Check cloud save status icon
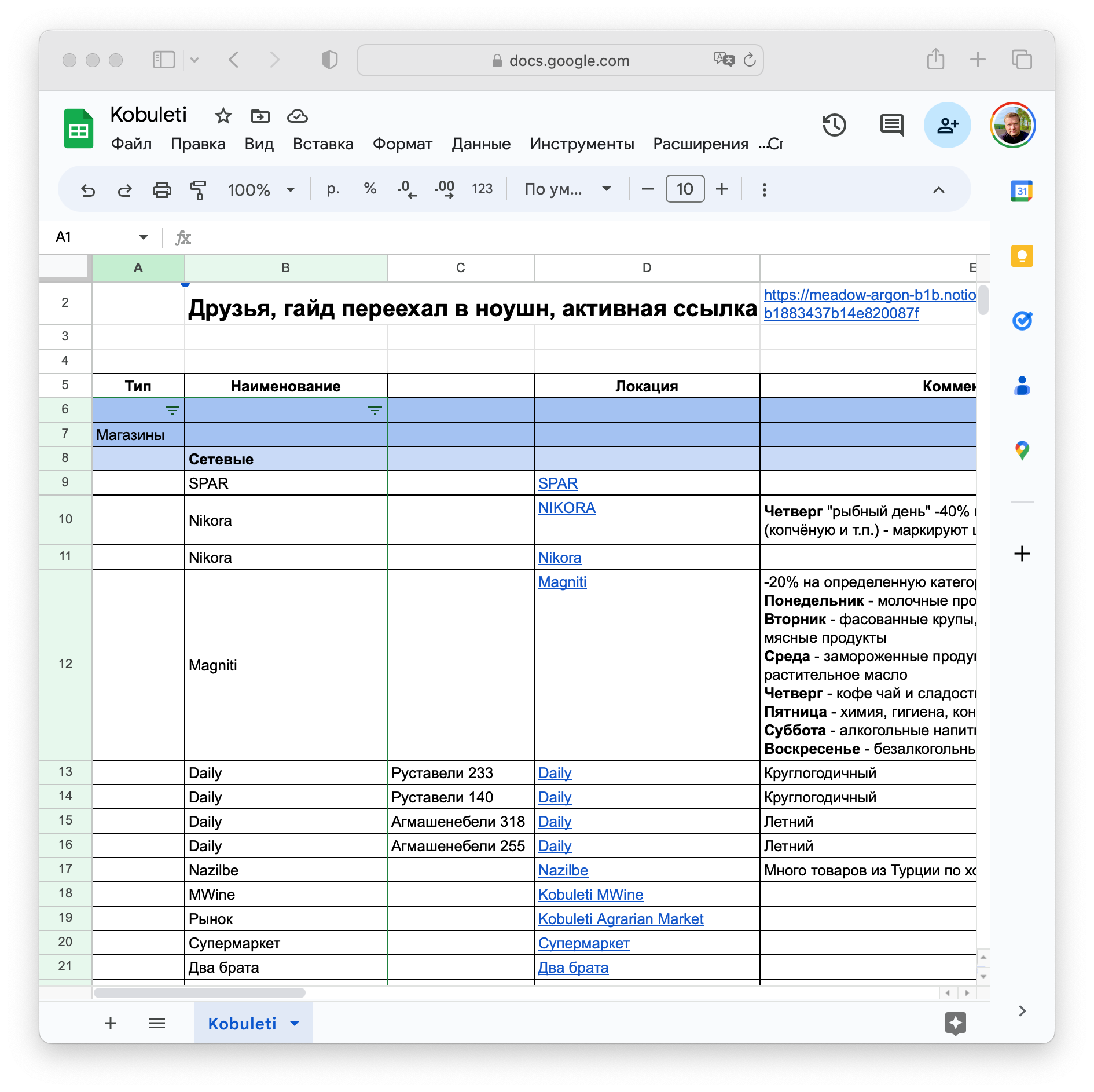Screen dimensions: 1094x1092 click(x=298, y=116)
